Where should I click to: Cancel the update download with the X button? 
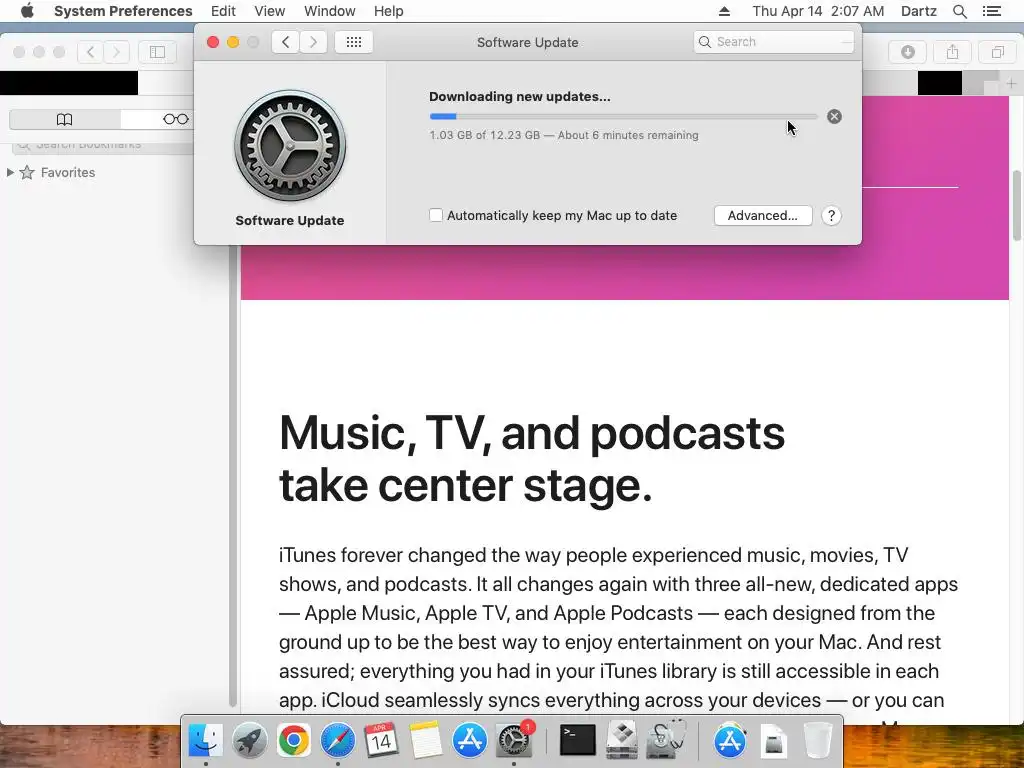pos(834,117)
